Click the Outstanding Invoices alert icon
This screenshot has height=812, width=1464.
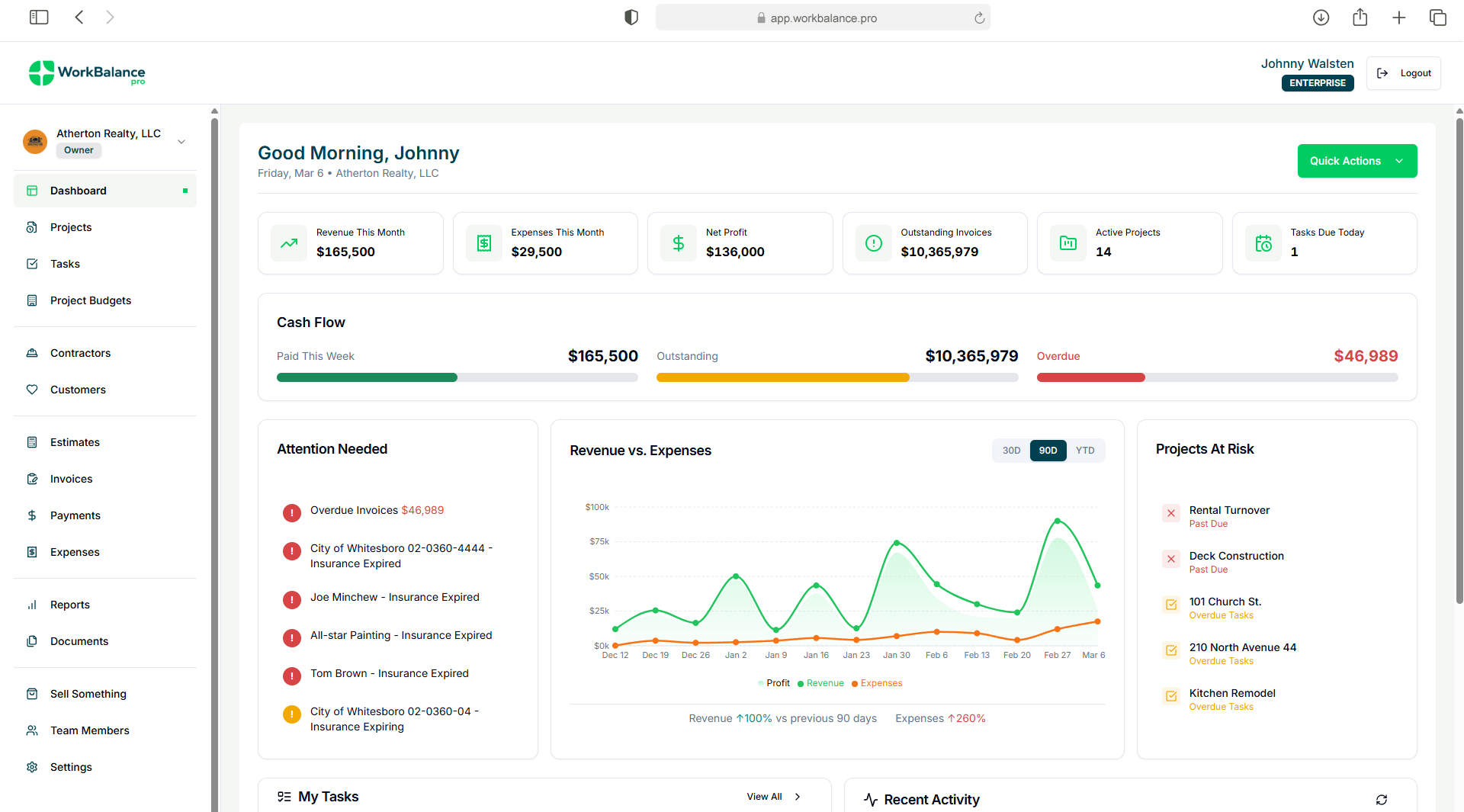pyautogui.click(x=874, y=243)
